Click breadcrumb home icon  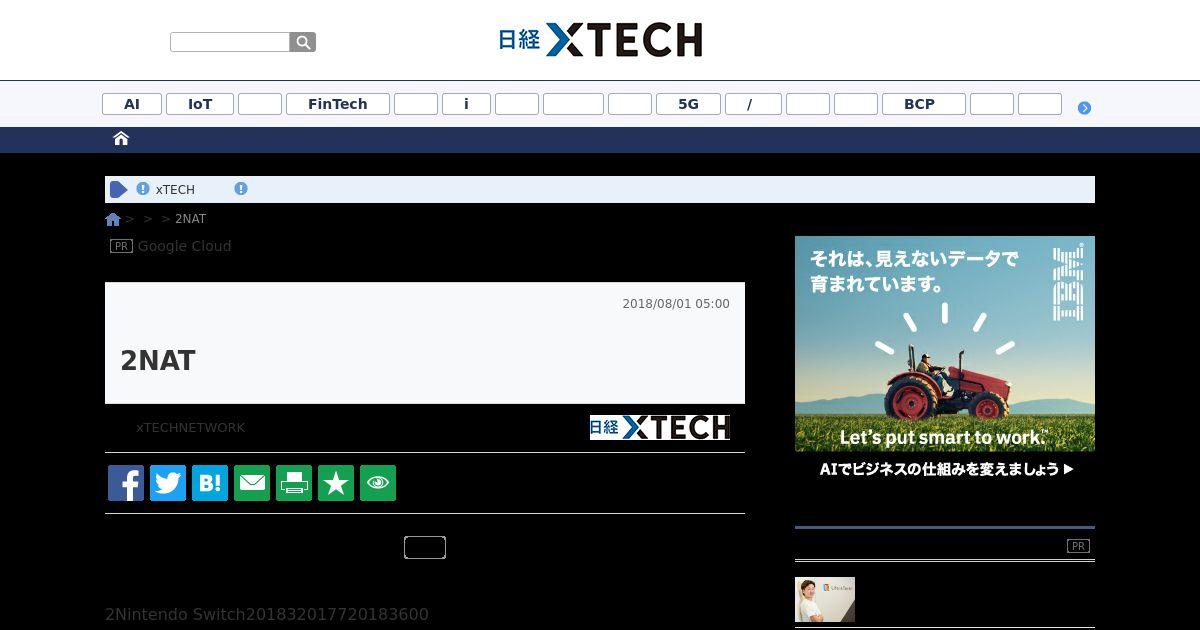(113, 219)
